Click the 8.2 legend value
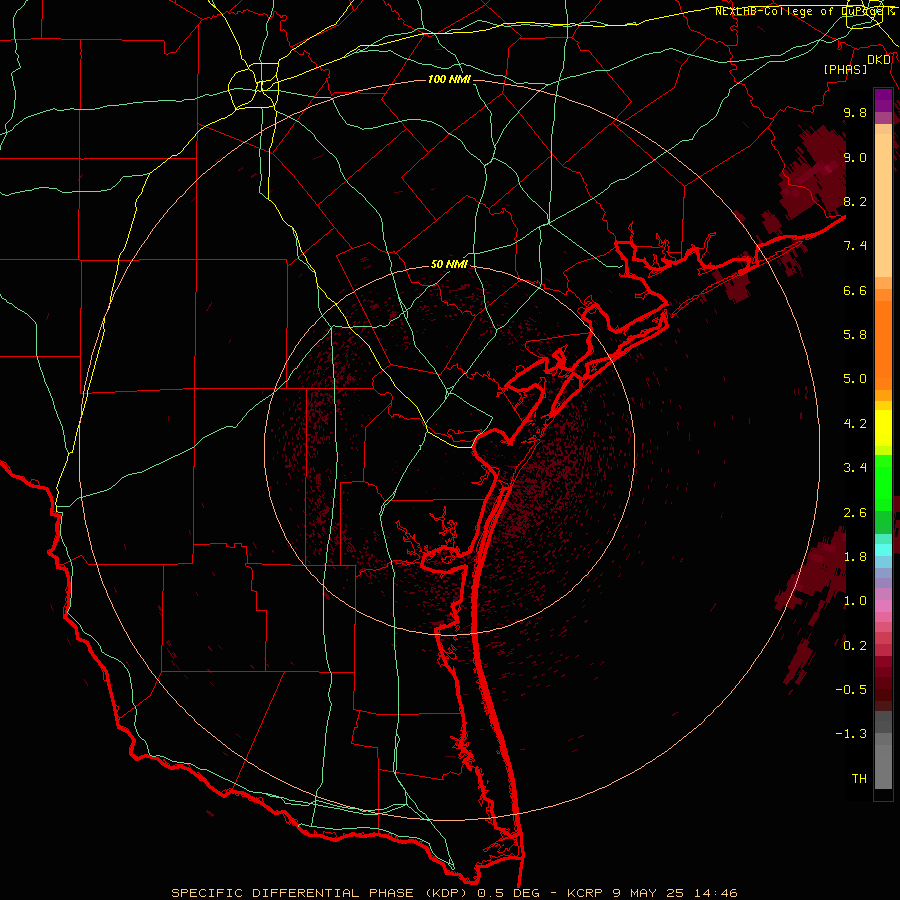Viewport: 900px width, 900px height. [855, 201]
